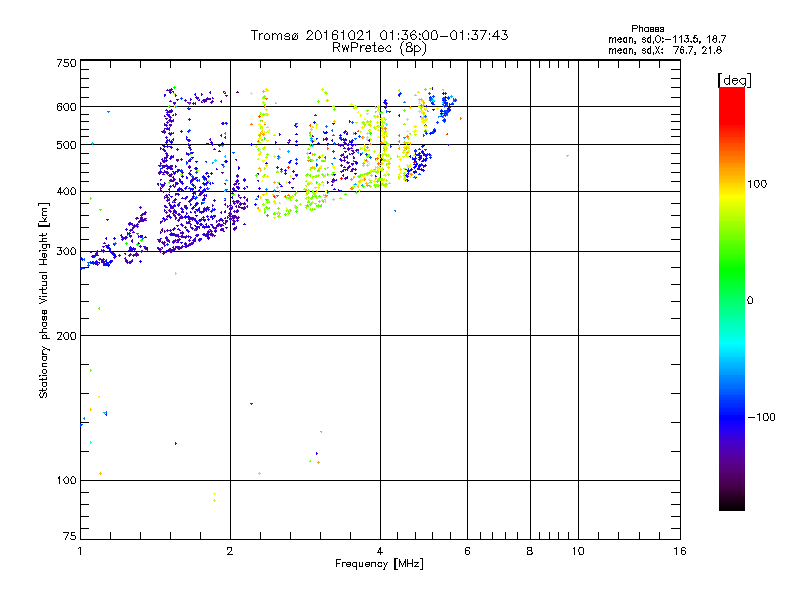Click the y-axis tick label "300"
This screenshot has height=600, width=800.
(x=66, y=251)
